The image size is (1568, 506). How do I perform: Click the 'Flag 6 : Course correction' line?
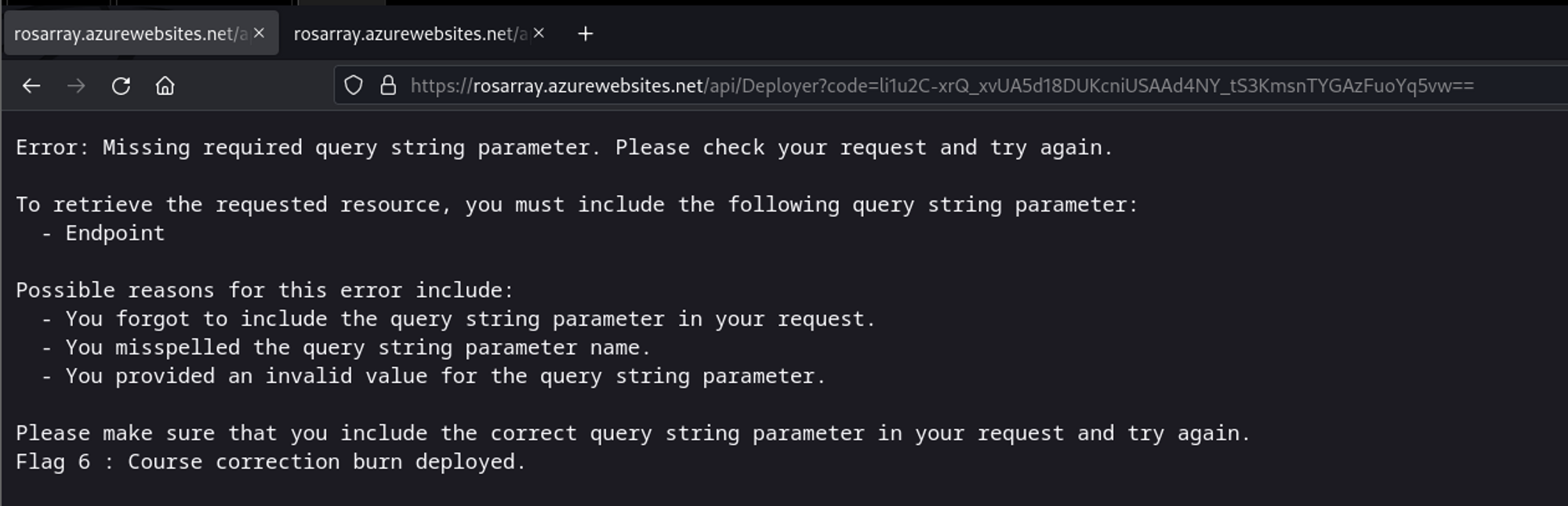coord(270,462)
